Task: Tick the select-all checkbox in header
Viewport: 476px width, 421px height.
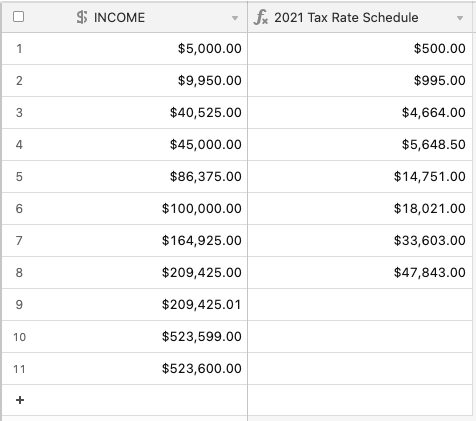Action: pyautogui.click(x=18, y=17)
